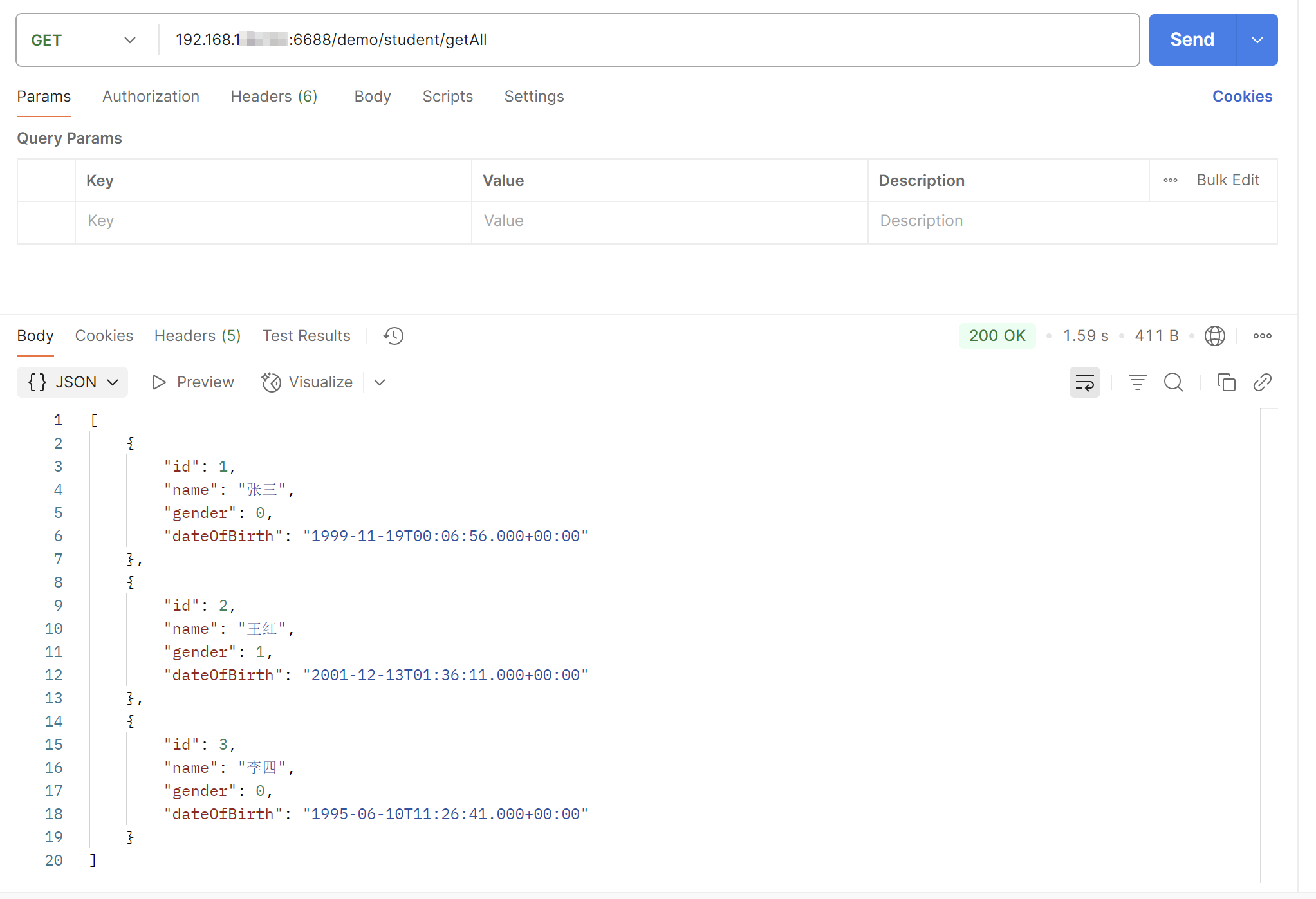Open the Cookies link
Image resolution: width=1316 pixels, height=899 pixels.
click(x=1241, y=97)
